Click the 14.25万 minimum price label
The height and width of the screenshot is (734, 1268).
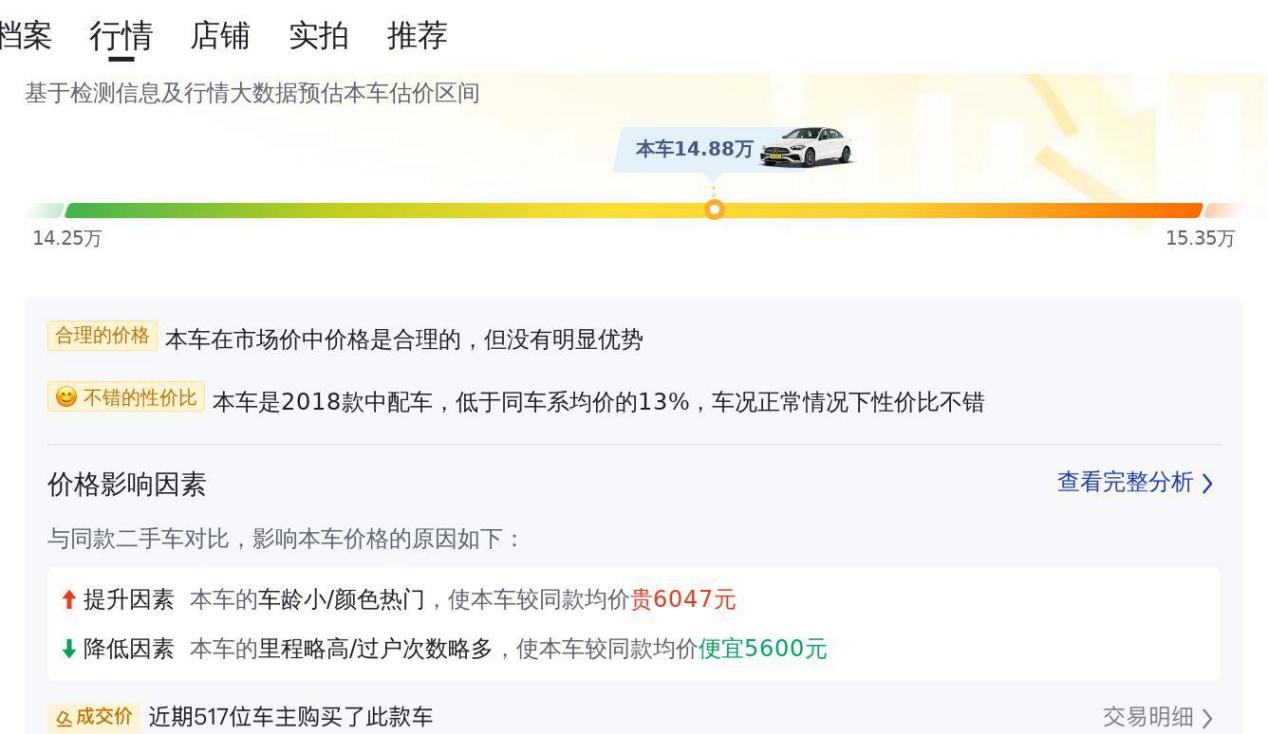(x=59, y=239)
